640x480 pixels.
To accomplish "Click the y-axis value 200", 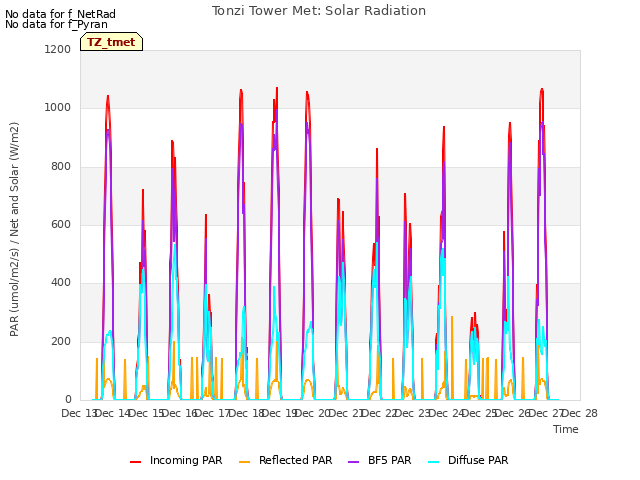I will (x=61, y=341).
